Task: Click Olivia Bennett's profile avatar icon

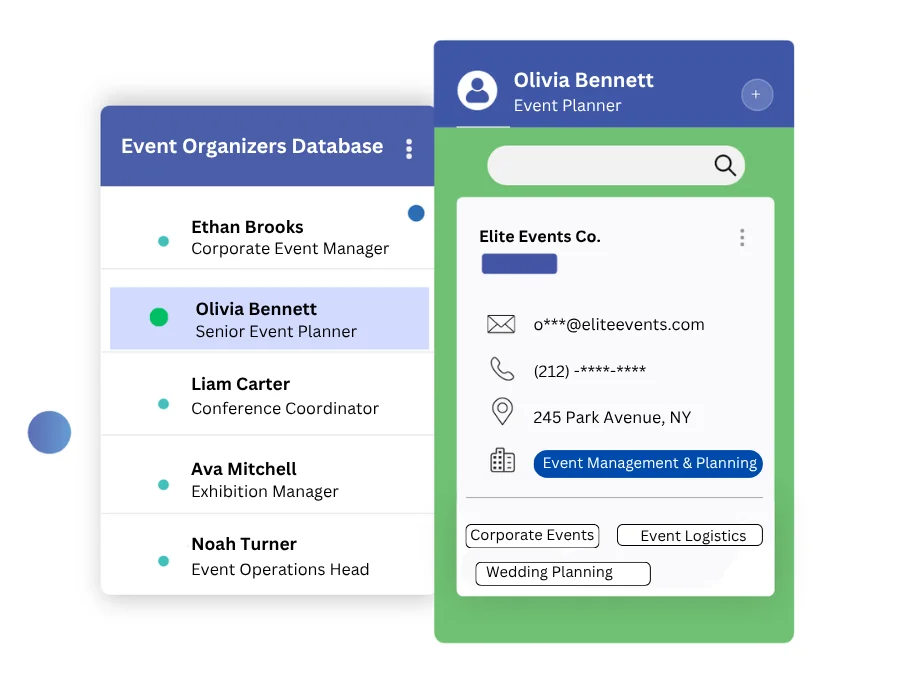Action: tap(477, 91)
